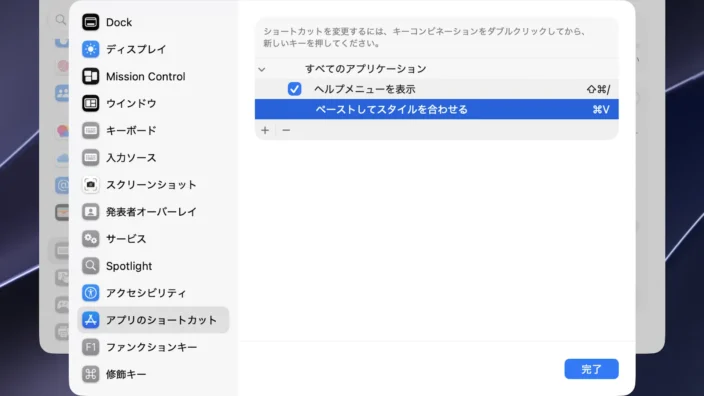This screenshot has height=396, width=704.
Task: Select ペーストしてスタイルを合わせる row
Action: (436, 109)
